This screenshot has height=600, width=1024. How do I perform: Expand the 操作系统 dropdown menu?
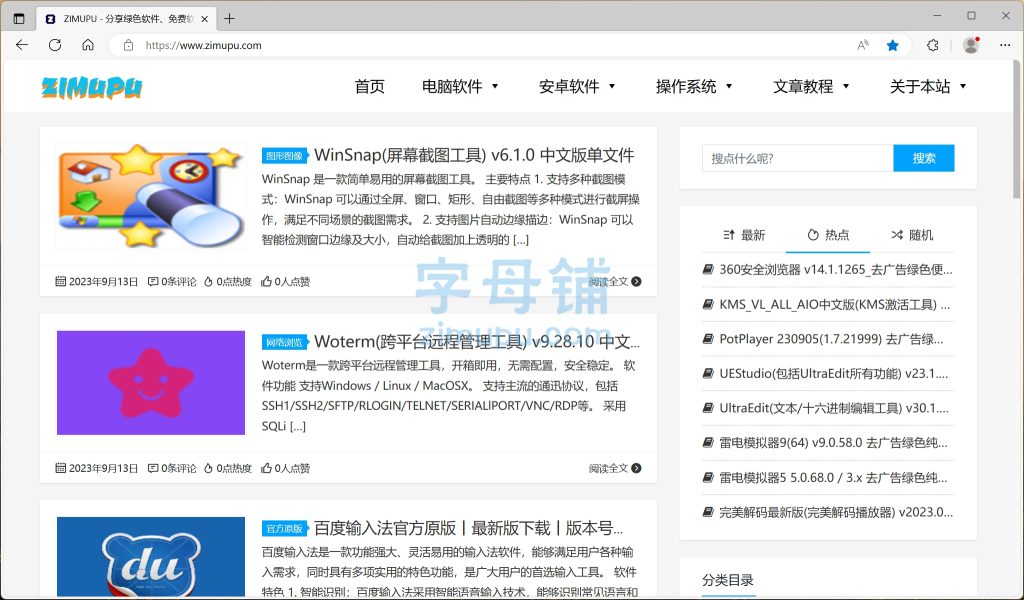(x=694, y=86)
